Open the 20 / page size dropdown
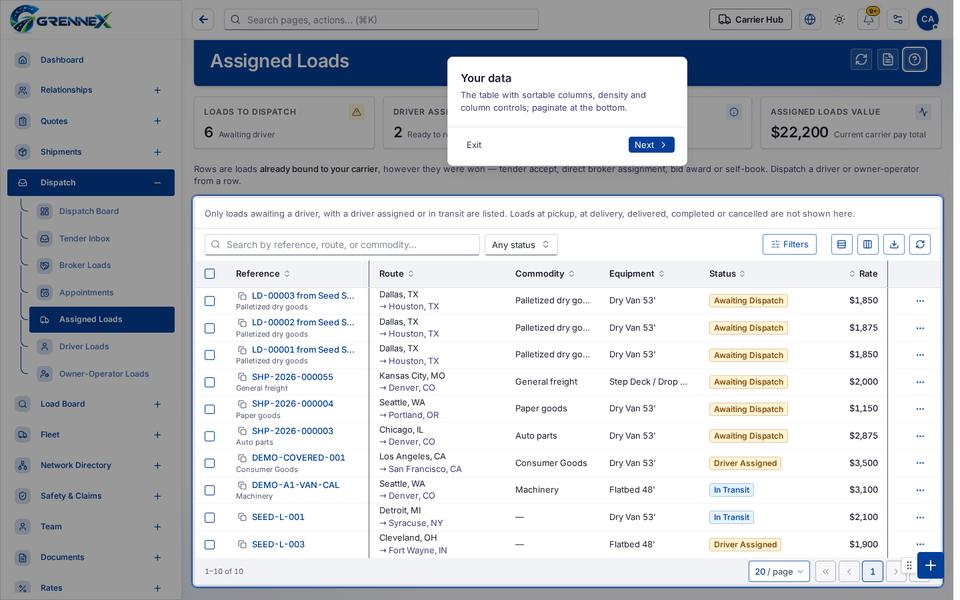Screen dimensions: 960x600 coord(778,571)
